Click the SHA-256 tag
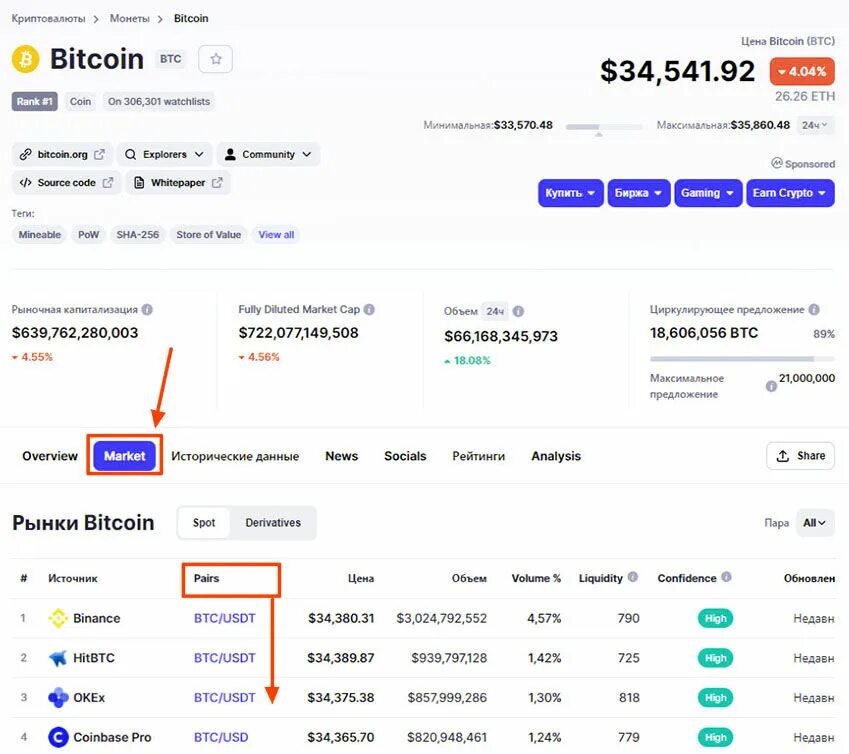The image size is (849, 754). pyautogui.click(x=138, y=235)
